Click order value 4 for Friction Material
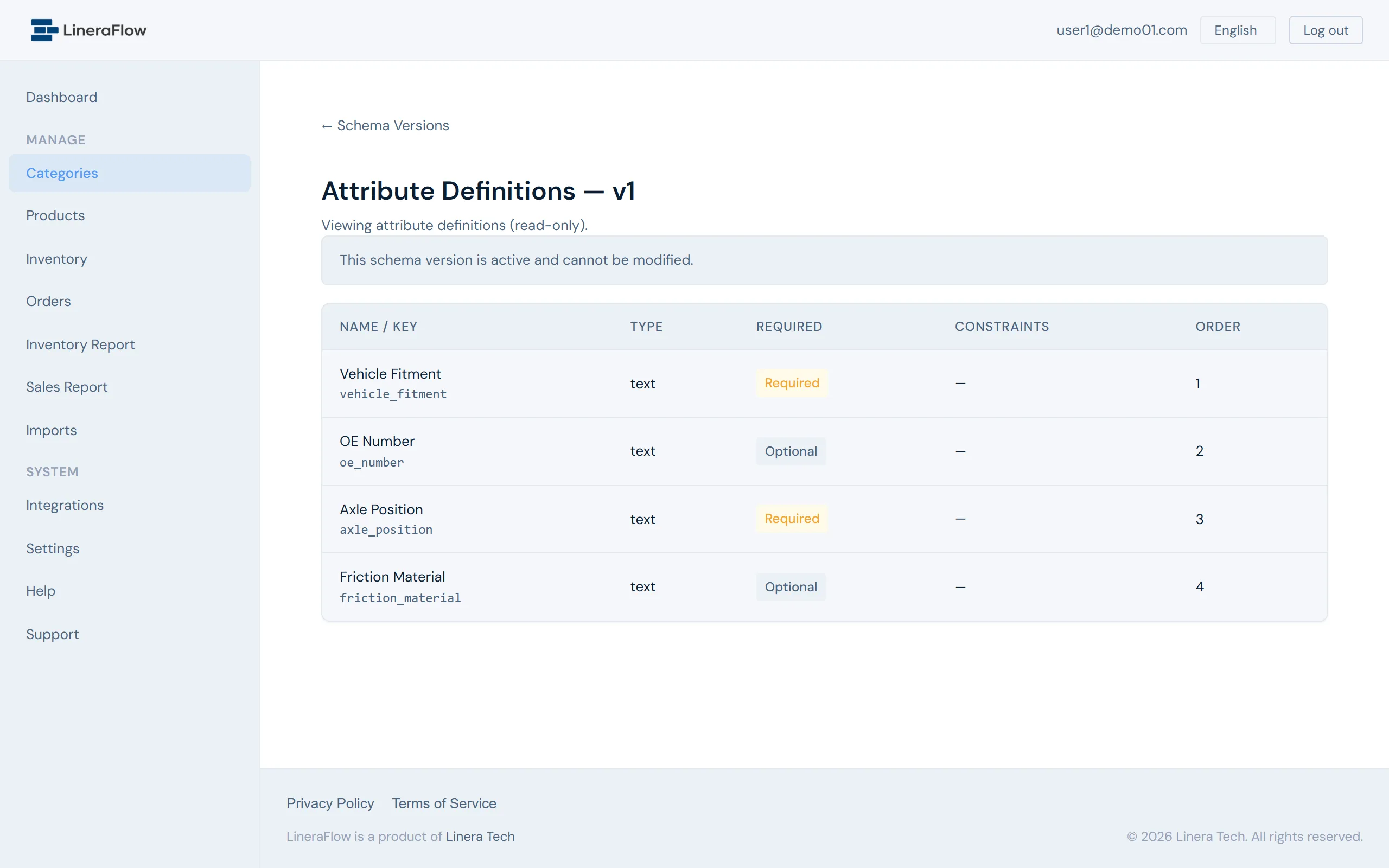 pos(1200,586)
